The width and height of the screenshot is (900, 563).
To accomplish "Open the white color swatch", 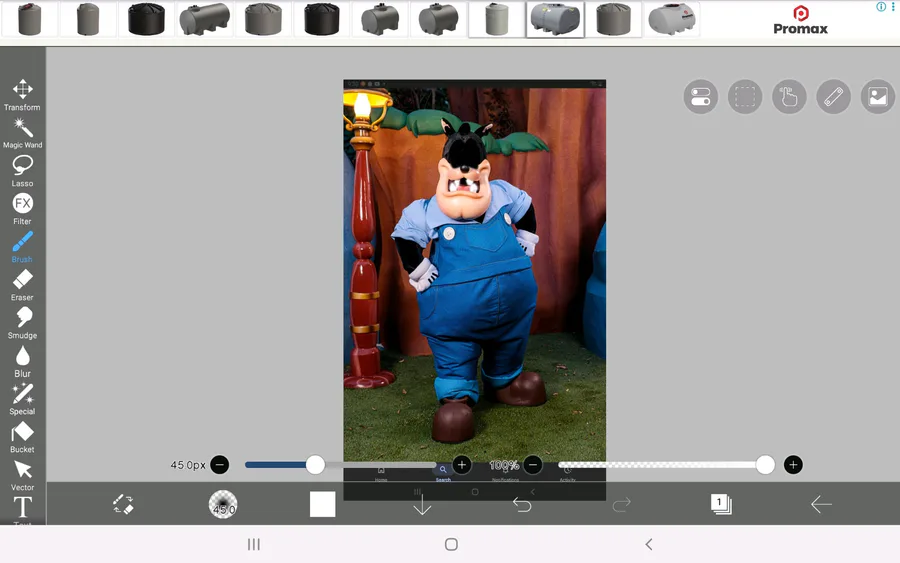I will pyautogui.click(x=323, y=504).
